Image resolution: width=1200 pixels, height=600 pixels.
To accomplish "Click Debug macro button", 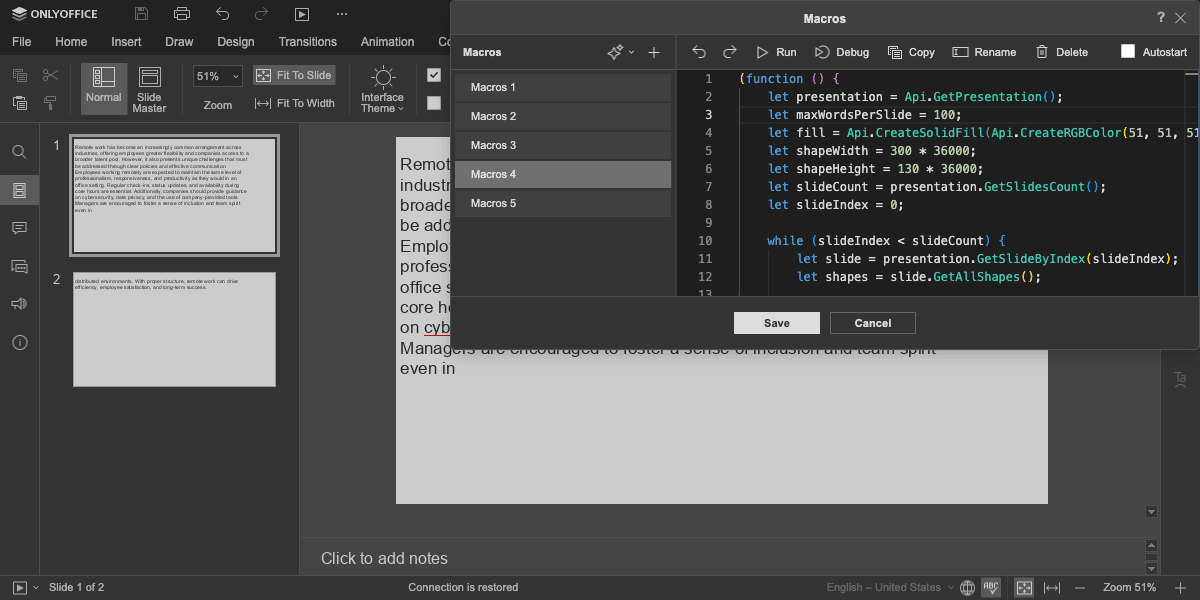I will 842,52.
